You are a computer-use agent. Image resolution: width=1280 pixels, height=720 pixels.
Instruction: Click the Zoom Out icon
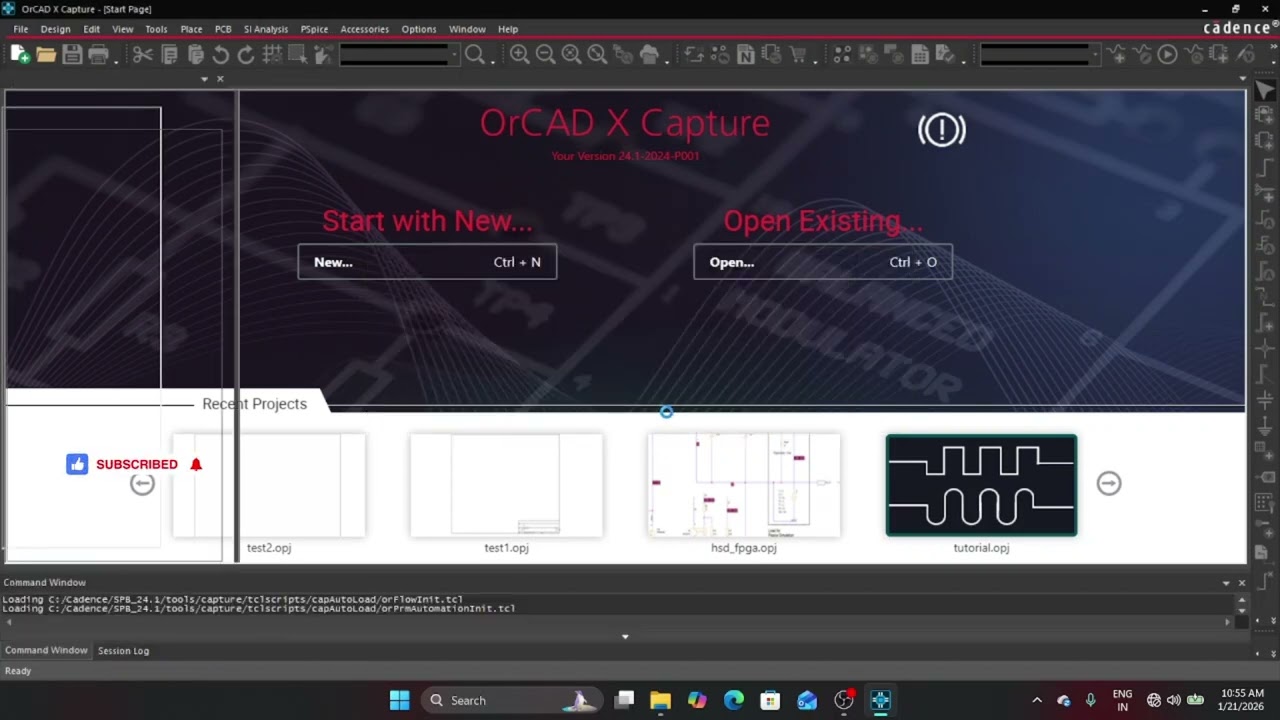tap(546, 55)
